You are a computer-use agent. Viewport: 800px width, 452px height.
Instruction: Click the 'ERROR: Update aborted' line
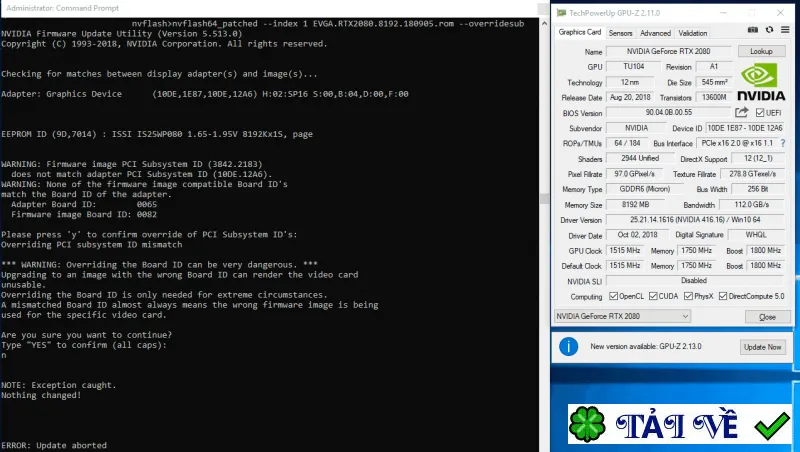click(x=54, y=445)
